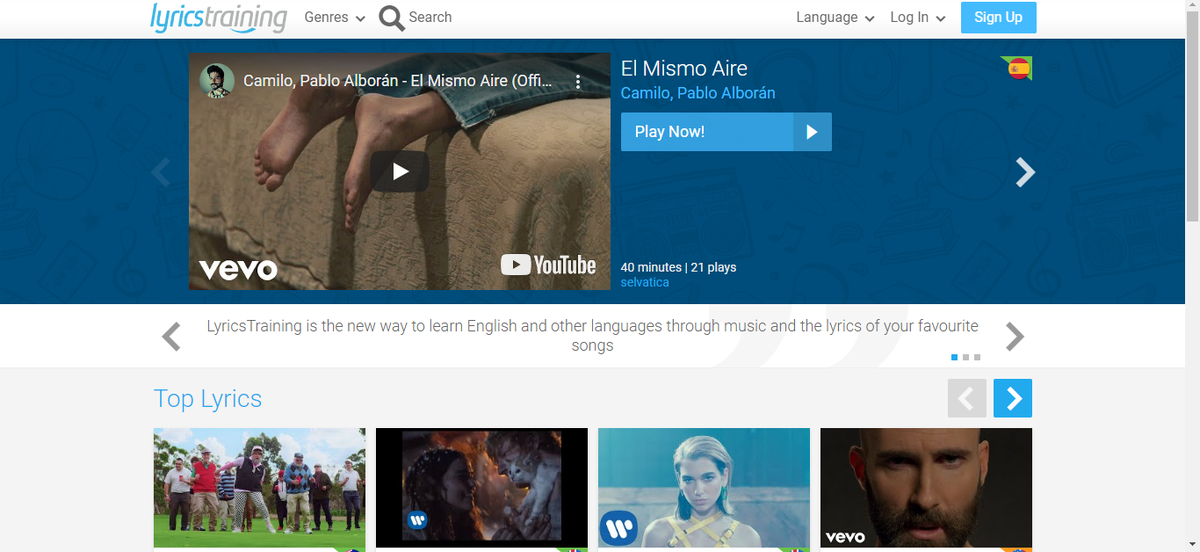
Task: Click the Search magnifier icon
Action: coord(392,18)
